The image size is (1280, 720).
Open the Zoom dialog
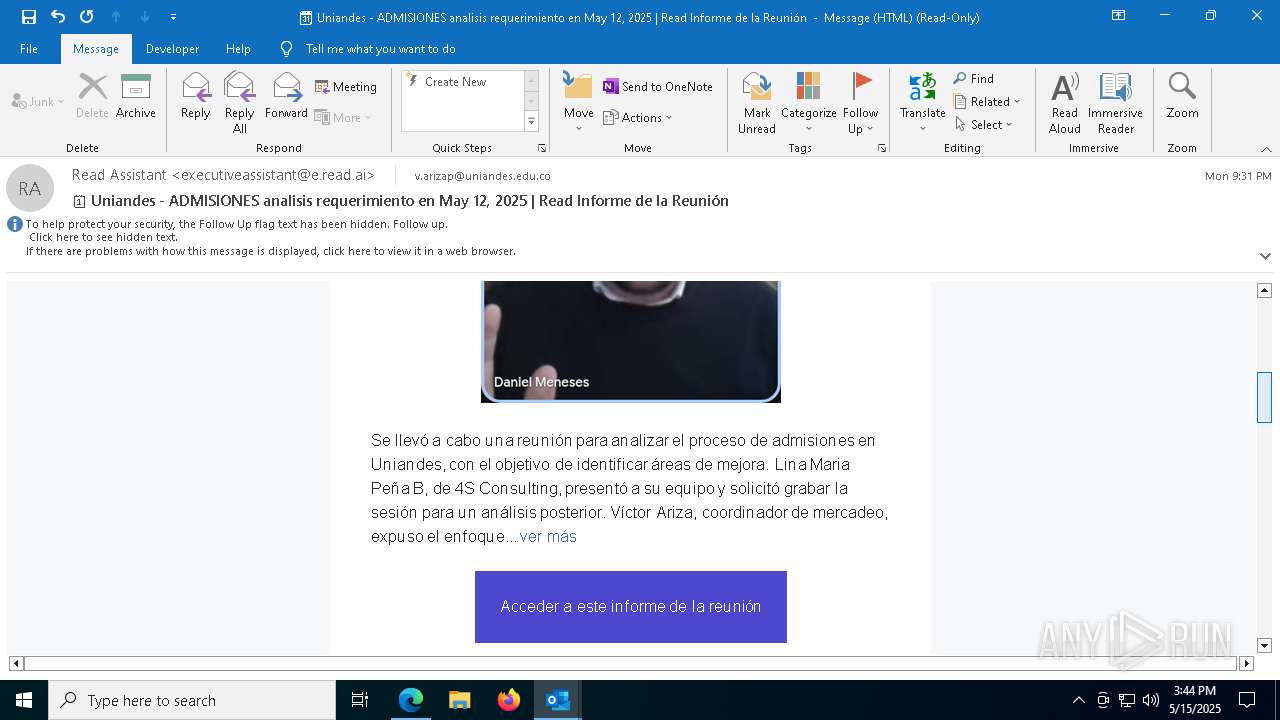click(x=1182, y=97)
